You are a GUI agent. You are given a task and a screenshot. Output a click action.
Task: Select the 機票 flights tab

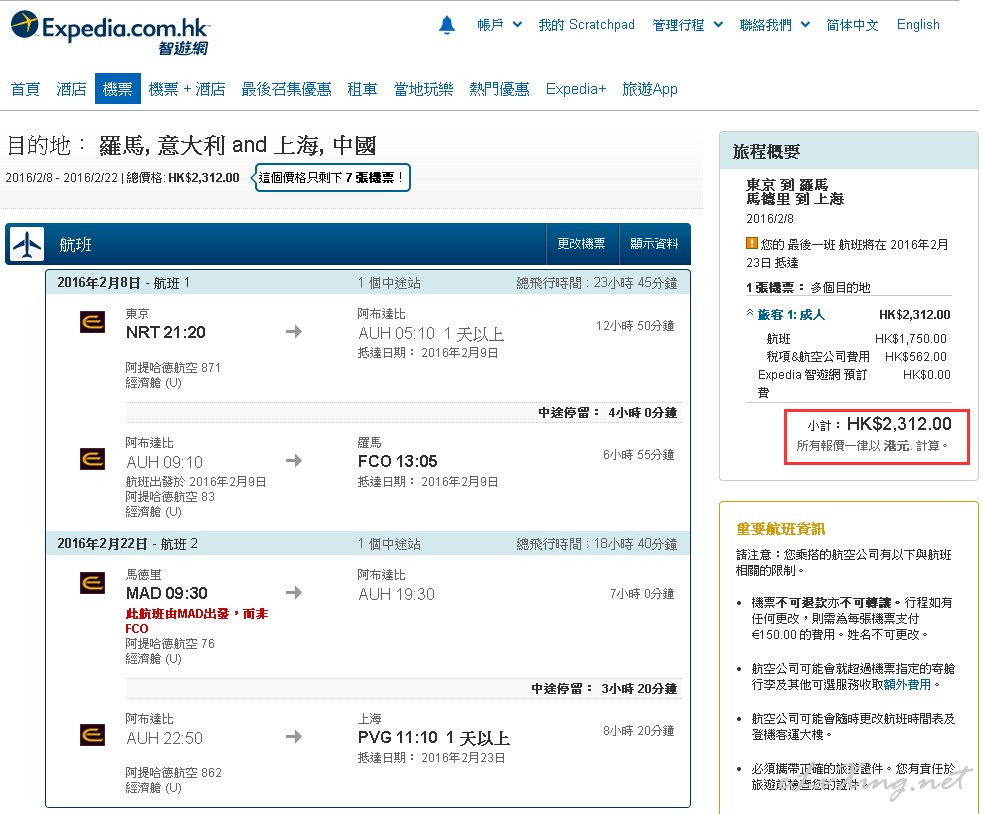pos(118,88)
